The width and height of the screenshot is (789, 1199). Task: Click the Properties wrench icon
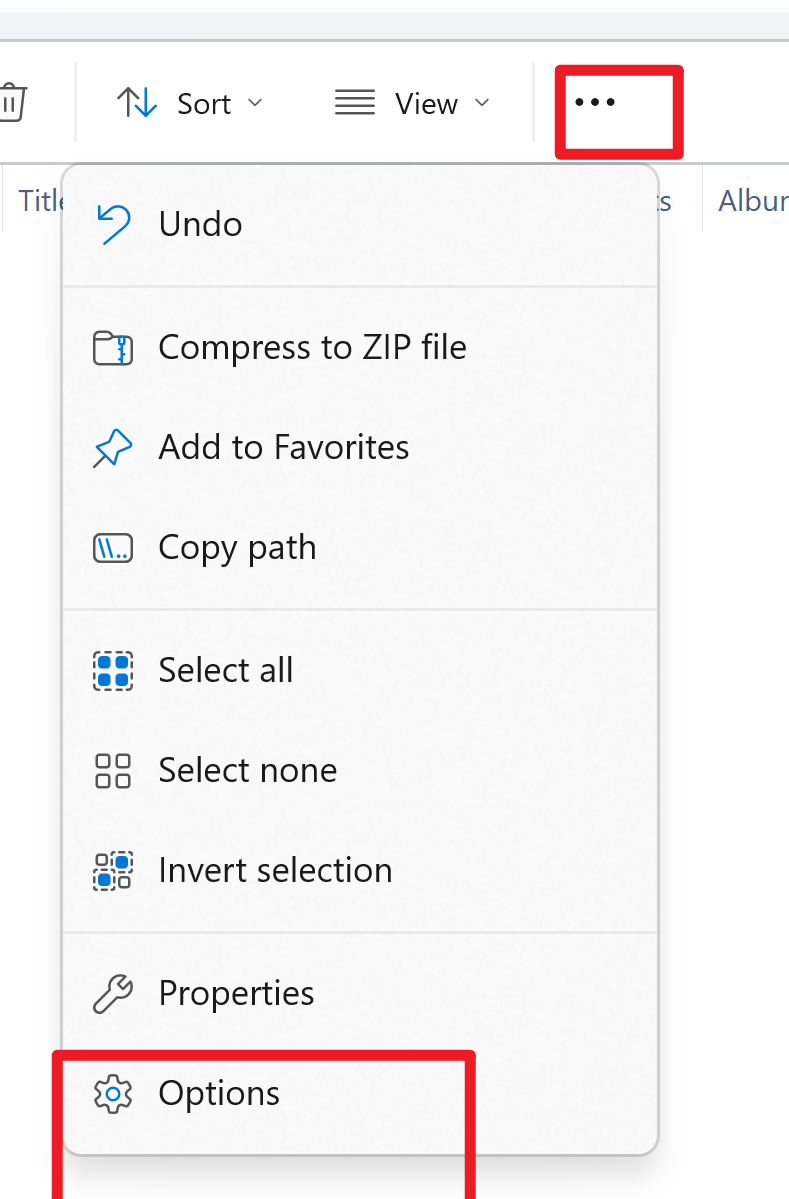(113, 994)
